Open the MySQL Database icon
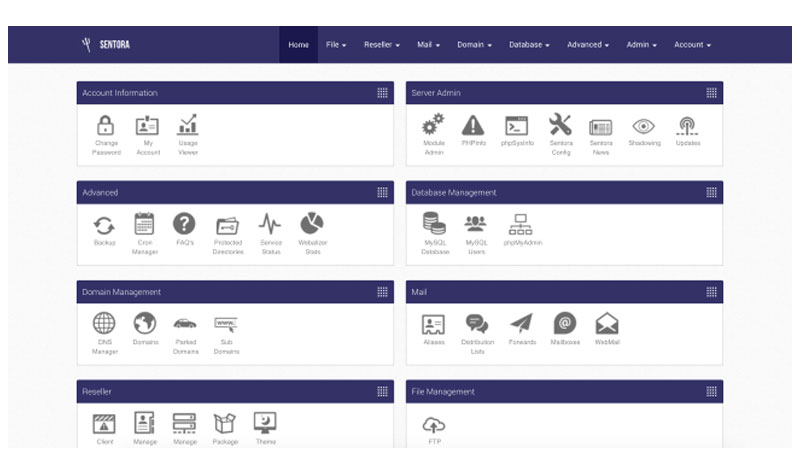Screen dimensions: 800x470 434,224
